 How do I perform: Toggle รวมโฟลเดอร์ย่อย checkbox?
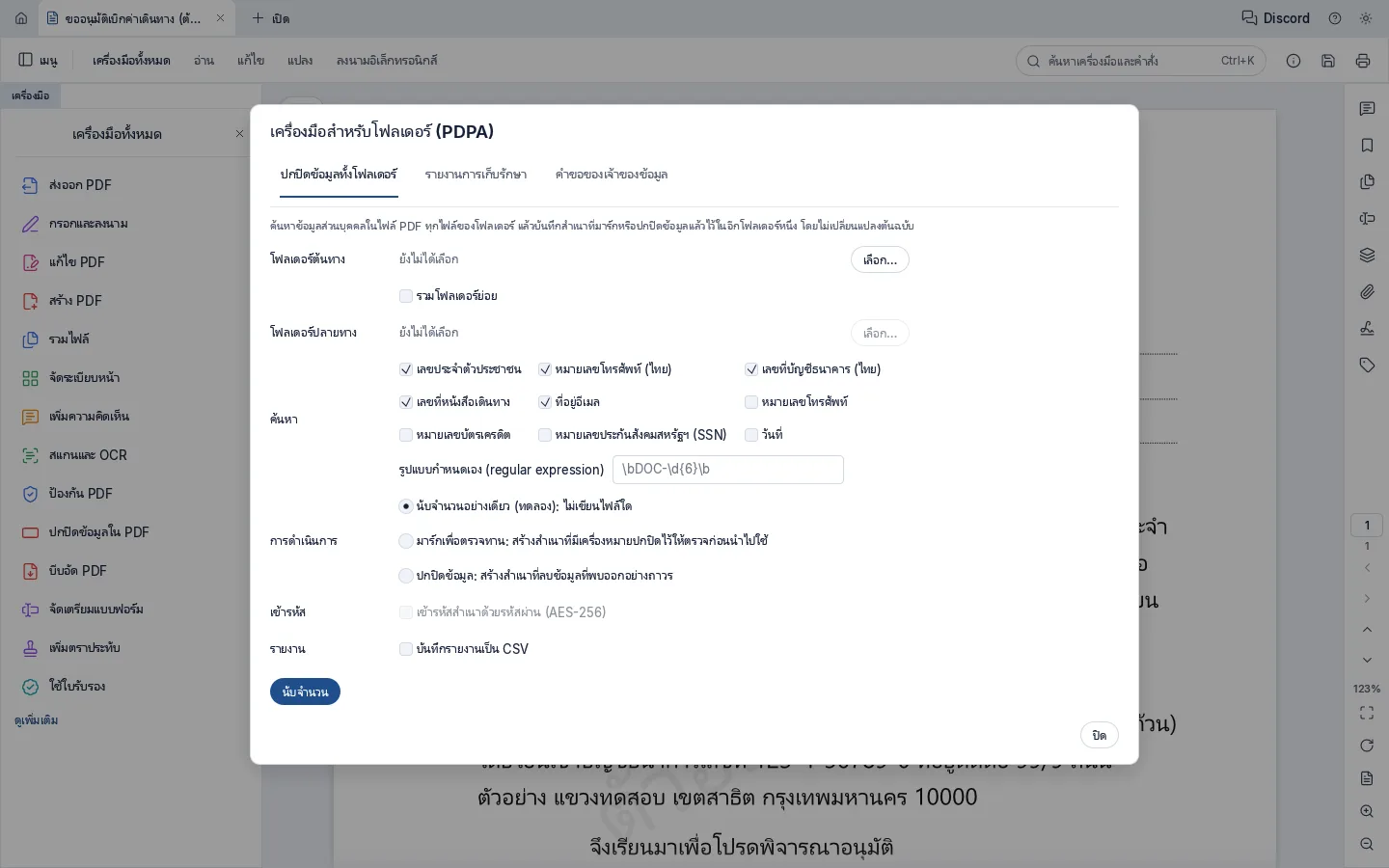pyautogui.click(x=406, y=296)
